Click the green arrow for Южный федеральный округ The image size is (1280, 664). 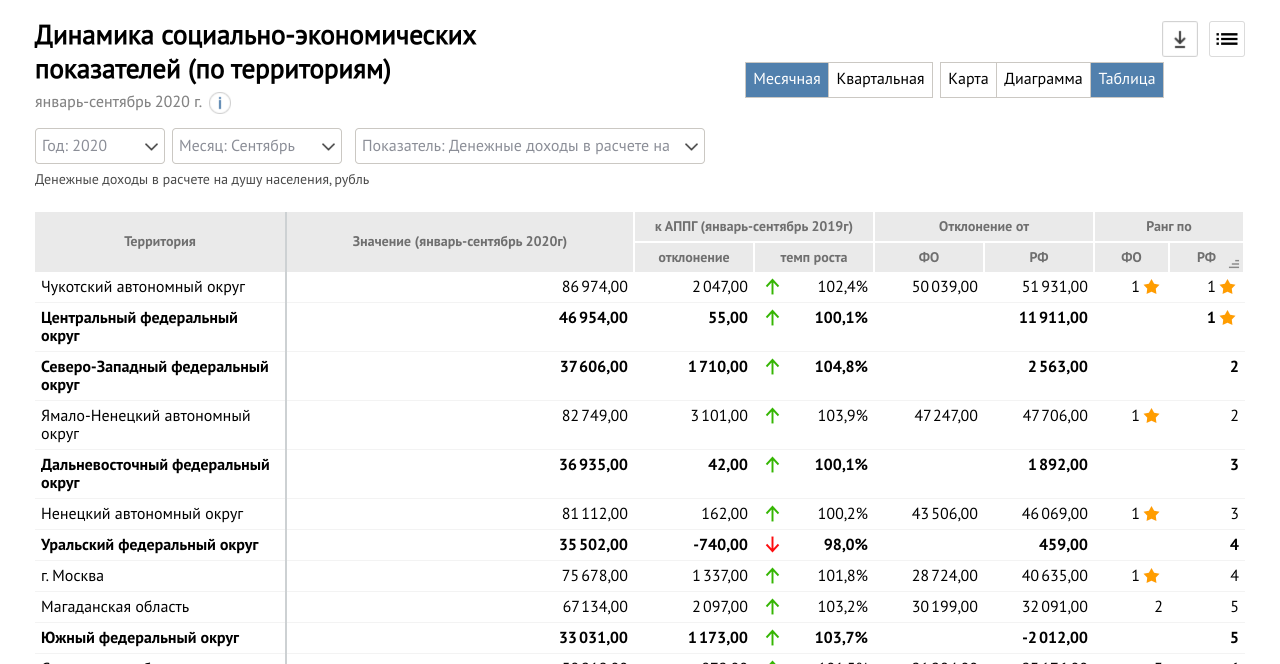click(x=771, y=637)
